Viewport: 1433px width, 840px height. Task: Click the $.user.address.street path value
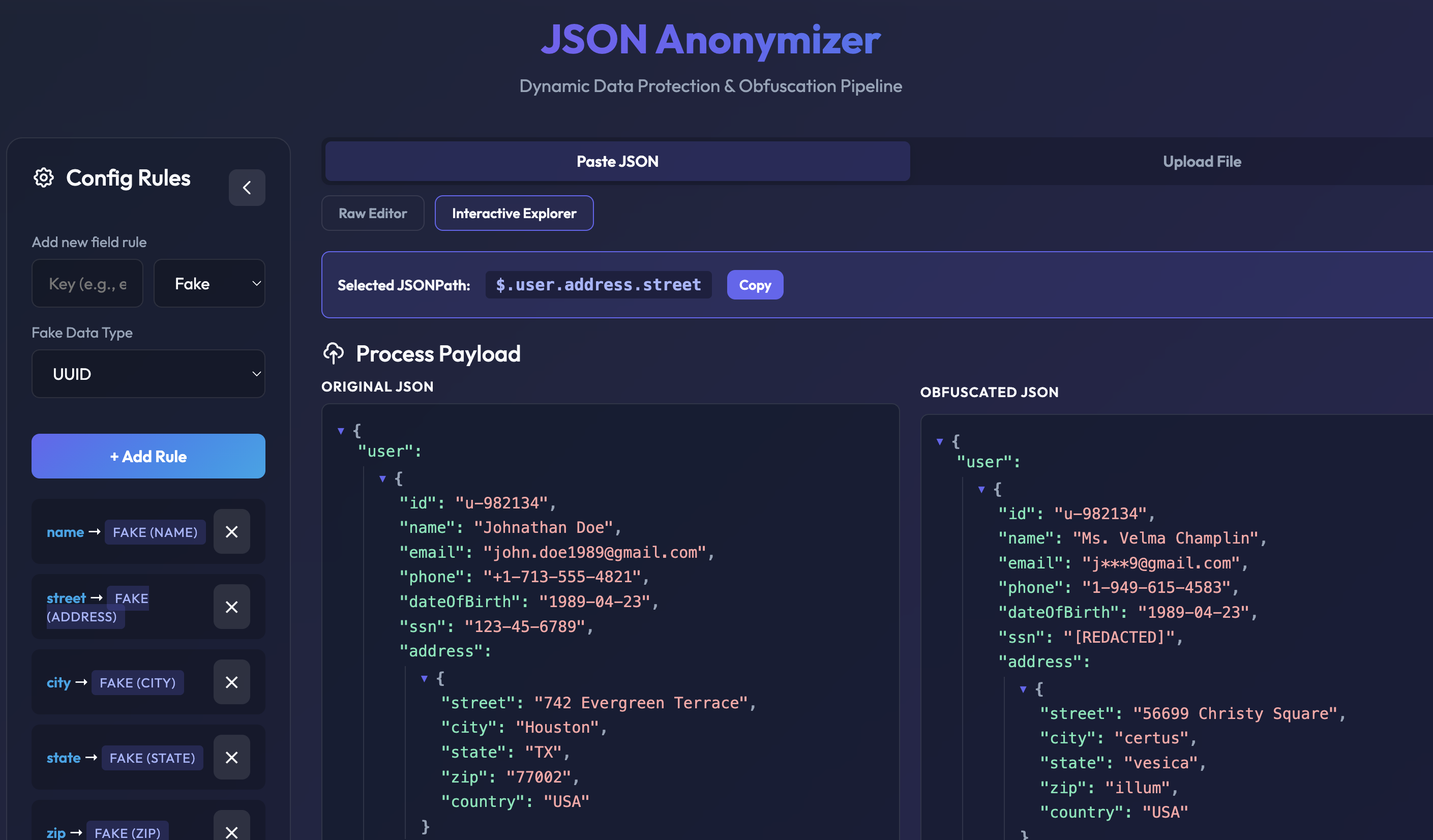(x=598, y=285)
